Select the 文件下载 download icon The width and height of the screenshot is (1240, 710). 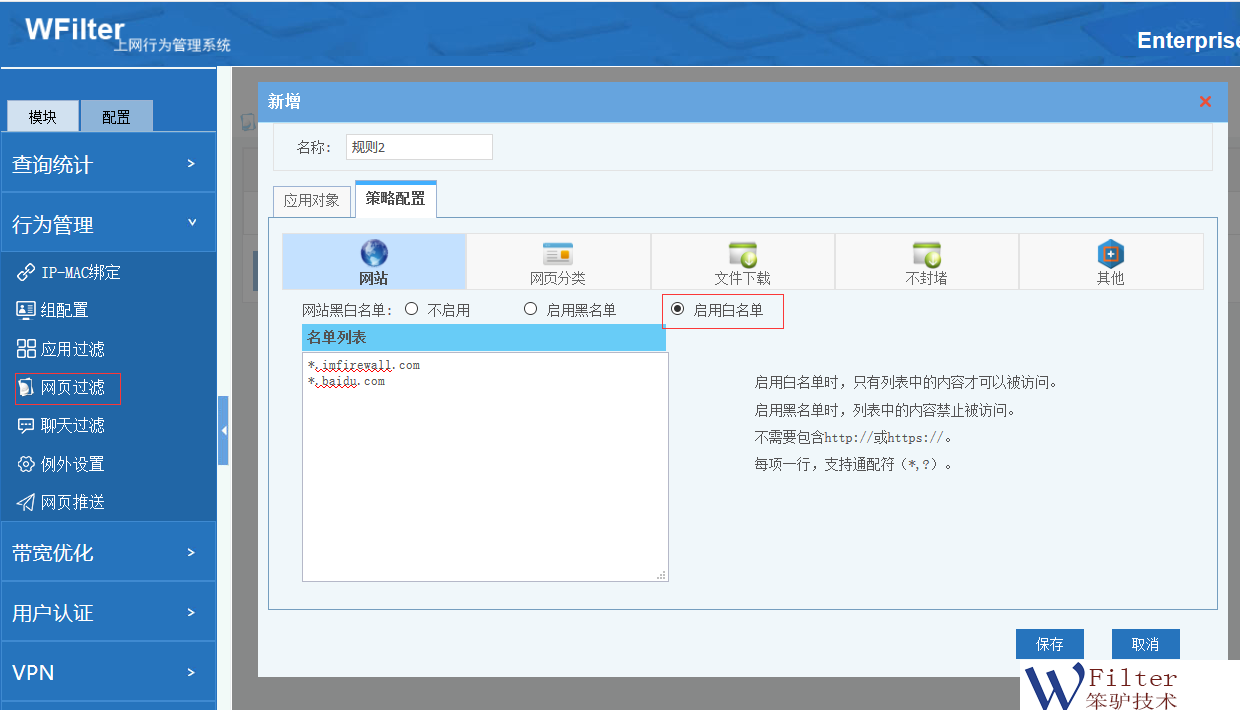point(742,254)
